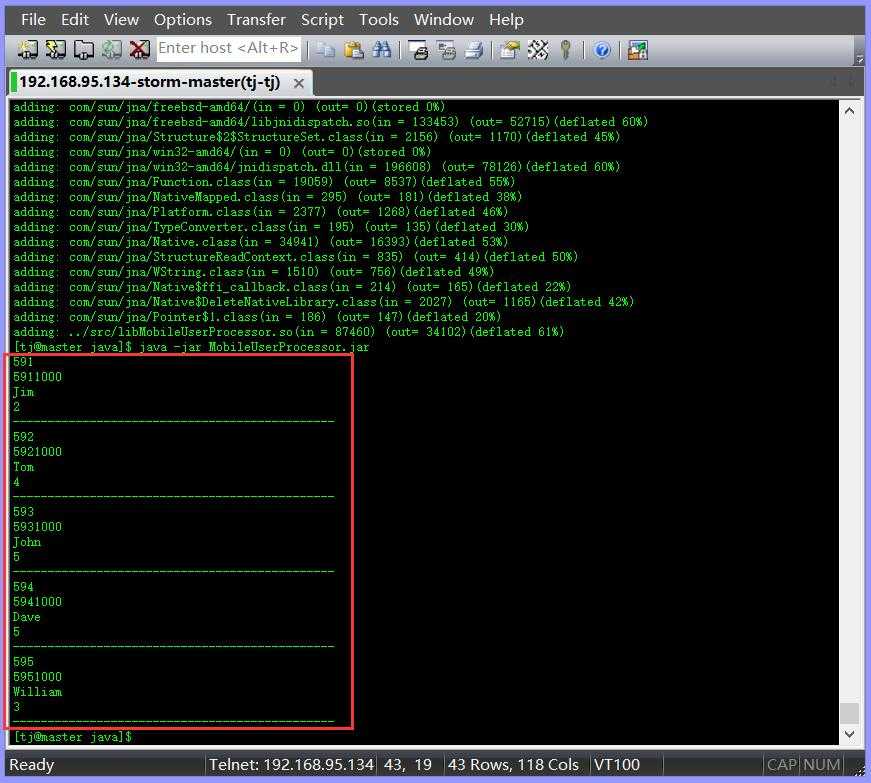The height and width of the screenshot is (783, 871).
Task: Click the output line 5911000
Action: click(37, 377)
